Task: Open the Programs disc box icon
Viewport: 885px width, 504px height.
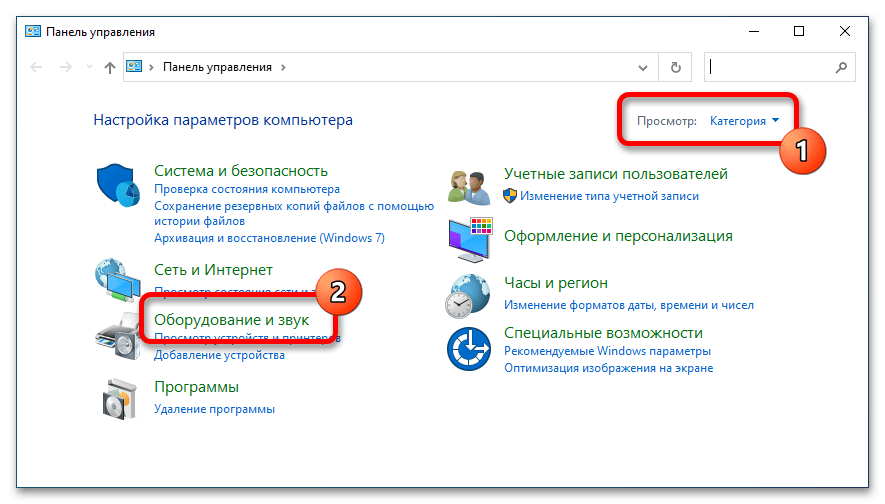Action: click(x=120, y=399)
